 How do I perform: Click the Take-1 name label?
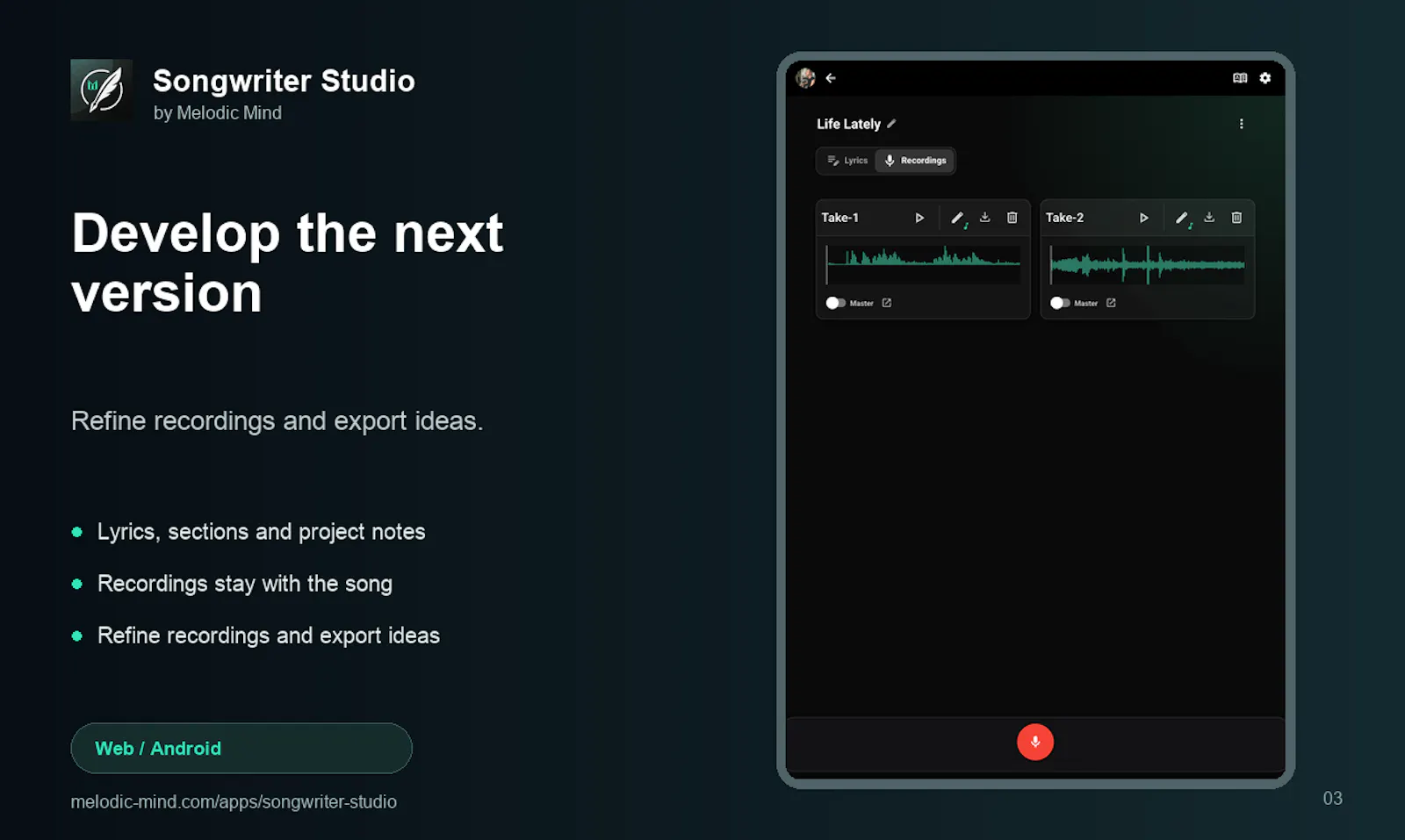(x=840, y=218)
